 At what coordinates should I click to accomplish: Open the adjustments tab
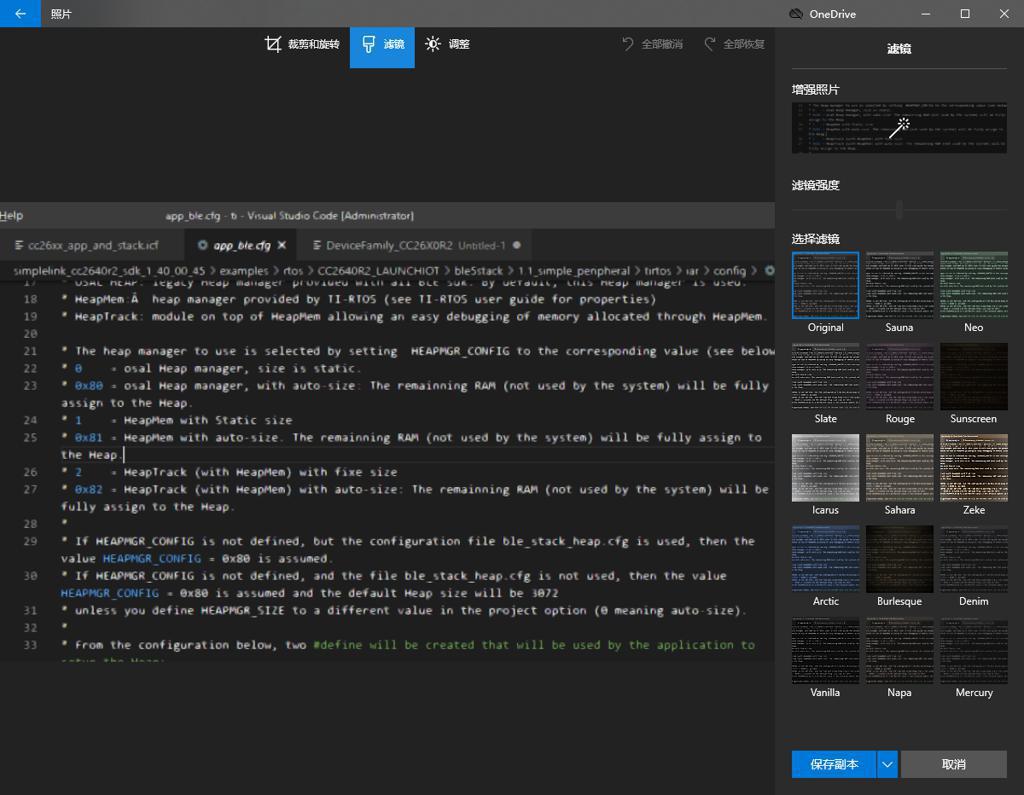447,44
